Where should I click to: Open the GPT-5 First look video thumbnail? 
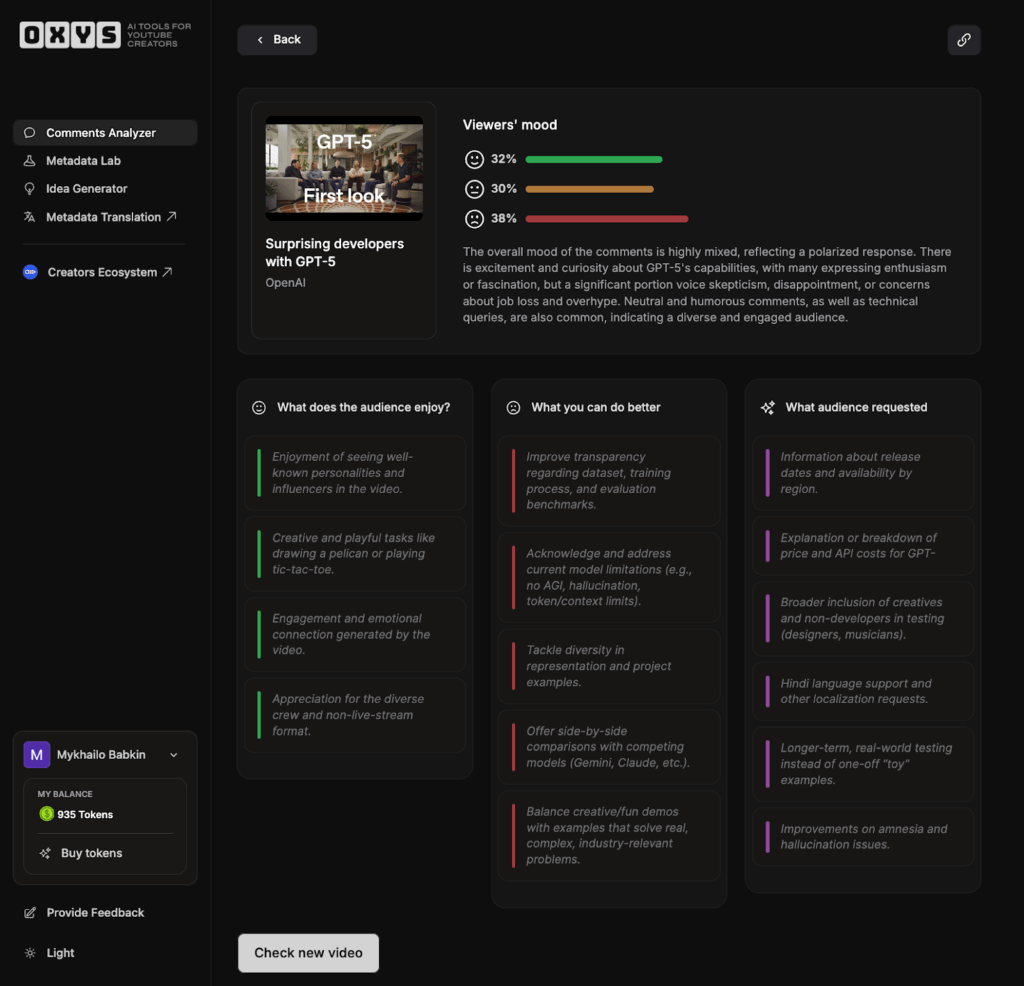click(344, 168)
